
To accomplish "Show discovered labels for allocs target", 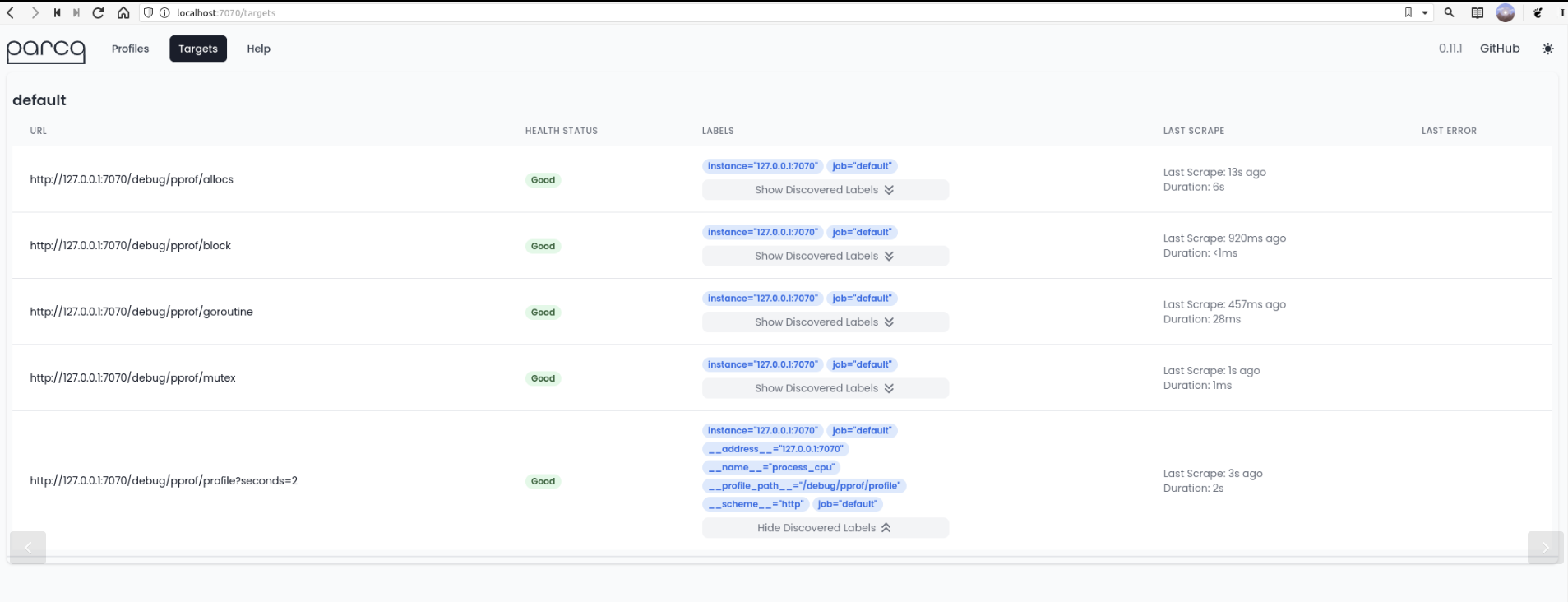I will click(x=826, y=190).
